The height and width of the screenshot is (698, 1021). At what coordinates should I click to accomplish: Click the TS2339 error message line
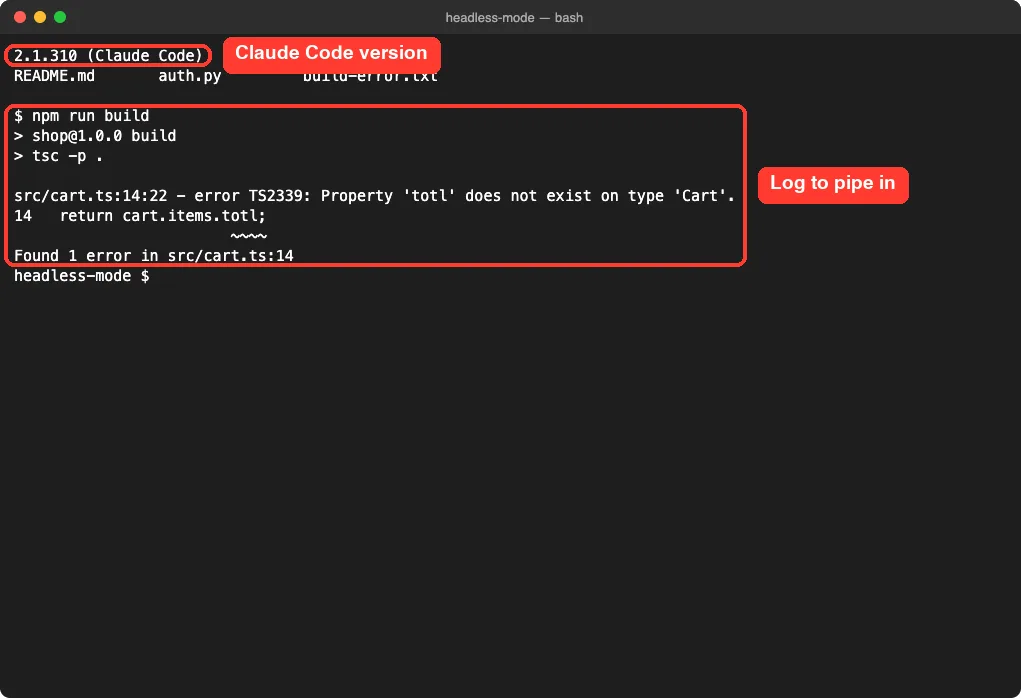pyautogui.click(x=374, y=196)
